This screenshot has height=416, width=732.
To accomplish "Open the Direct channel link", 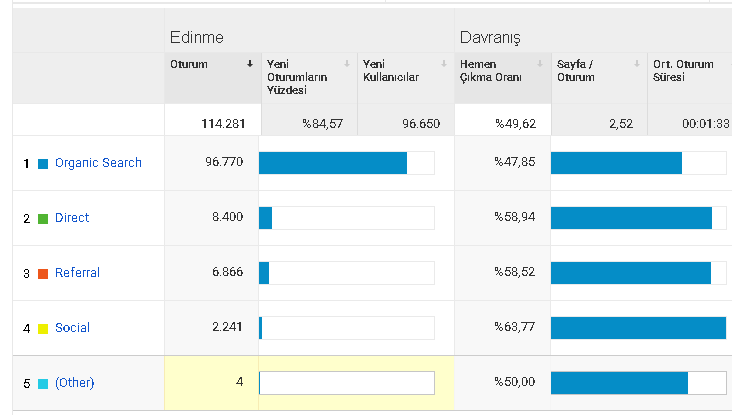I will coord(72,218).
